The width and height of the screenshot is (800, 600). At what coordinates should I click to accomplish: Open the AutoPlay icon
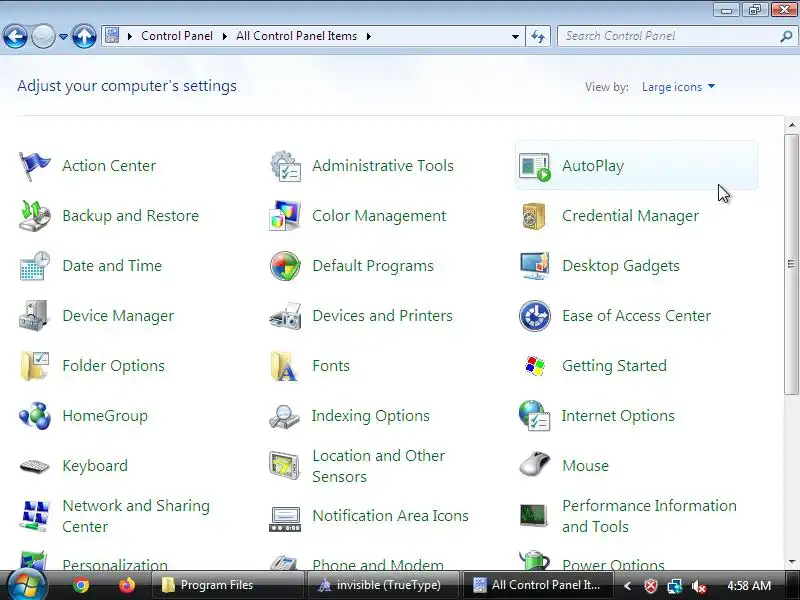[535, 166]
